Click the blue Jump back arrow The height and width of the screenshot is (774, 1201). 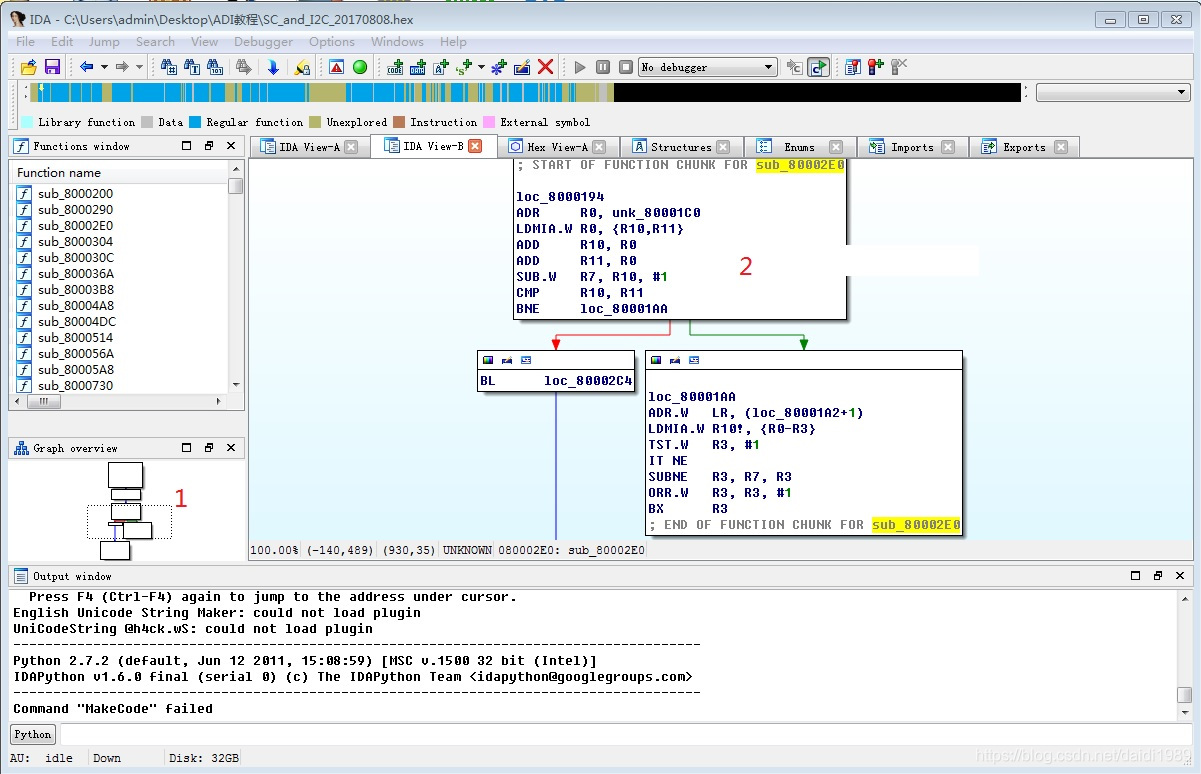coord(86,67)
